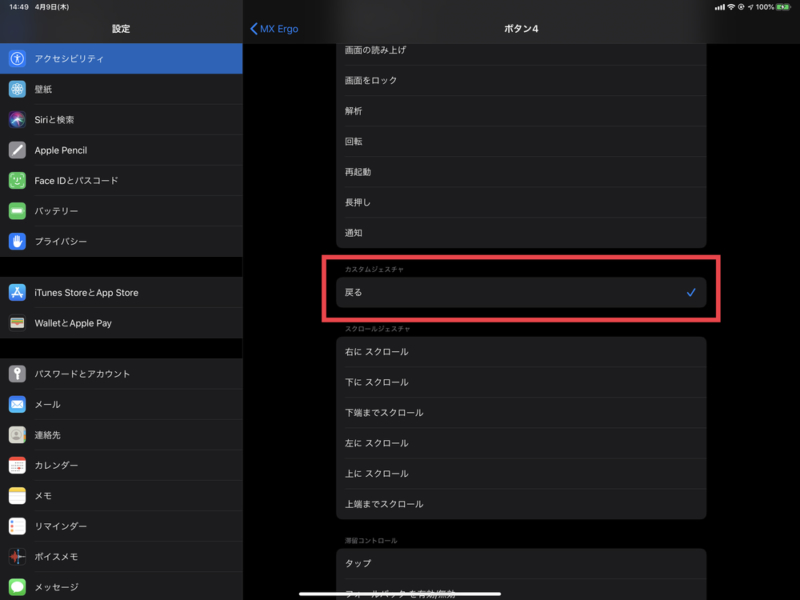Tap the Reminders icon
This screenshot has height=600, width=800.
point(17,526)
